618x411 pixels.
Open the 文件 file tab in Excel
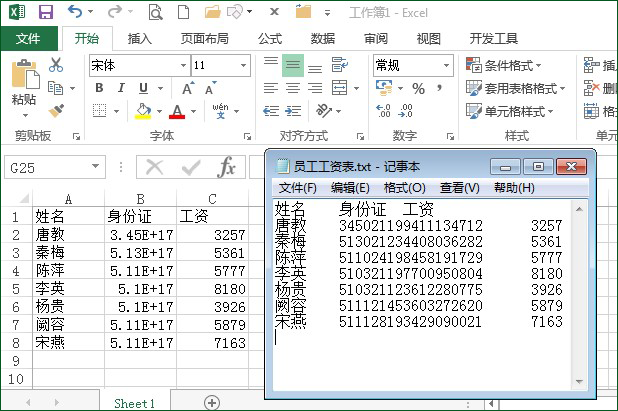point(28,39)
